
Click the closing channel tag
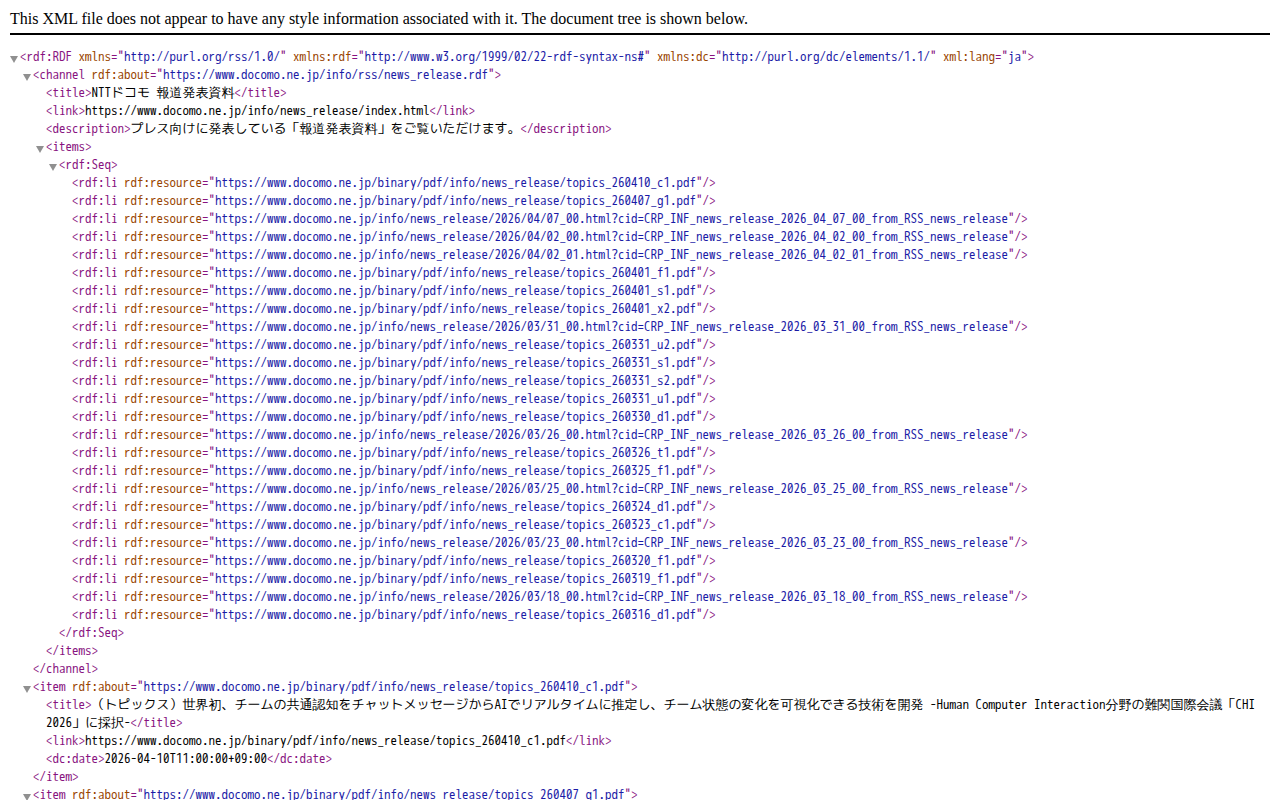[x=65, y=669]
